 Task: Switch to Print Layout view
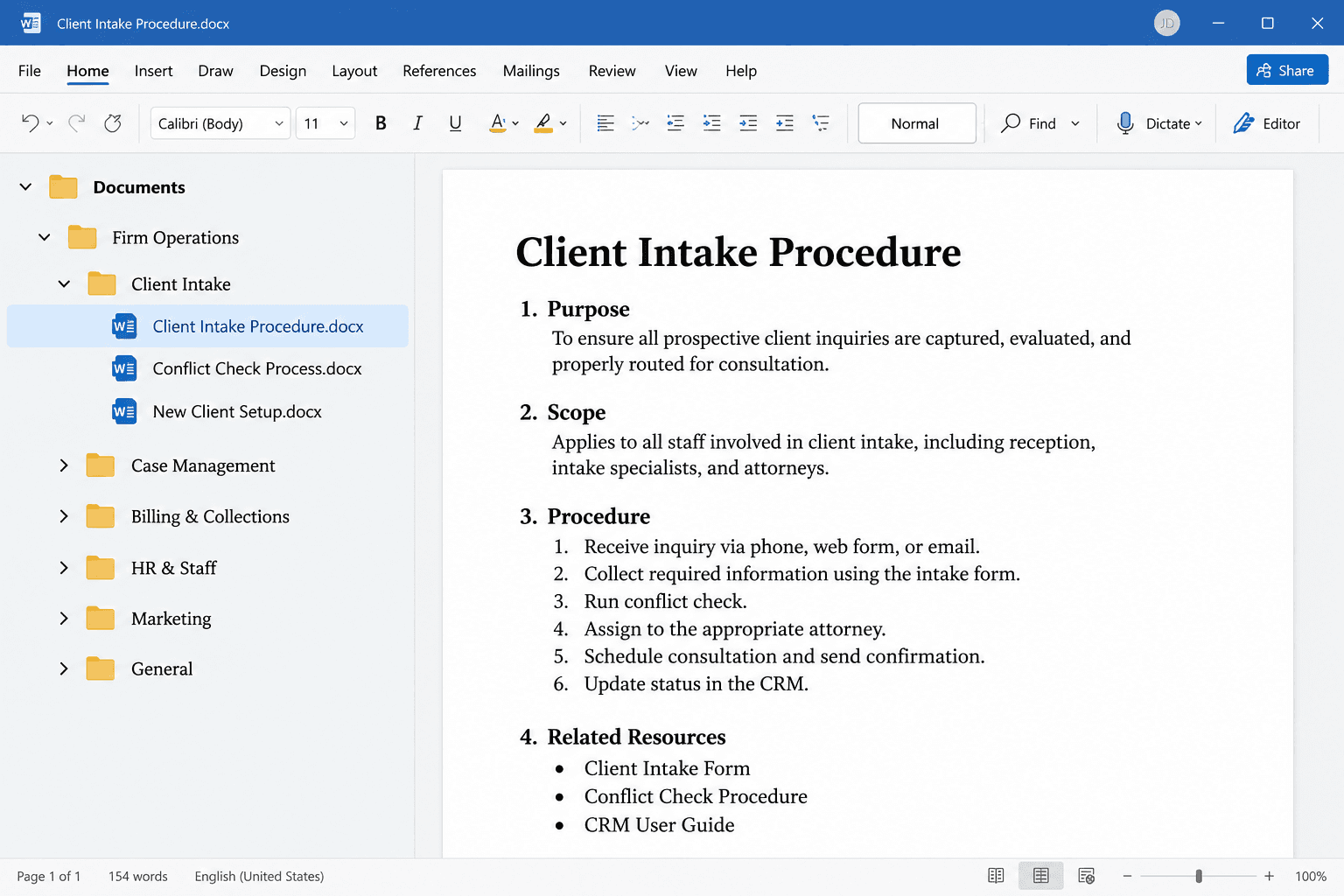(x=1041, y=876)
